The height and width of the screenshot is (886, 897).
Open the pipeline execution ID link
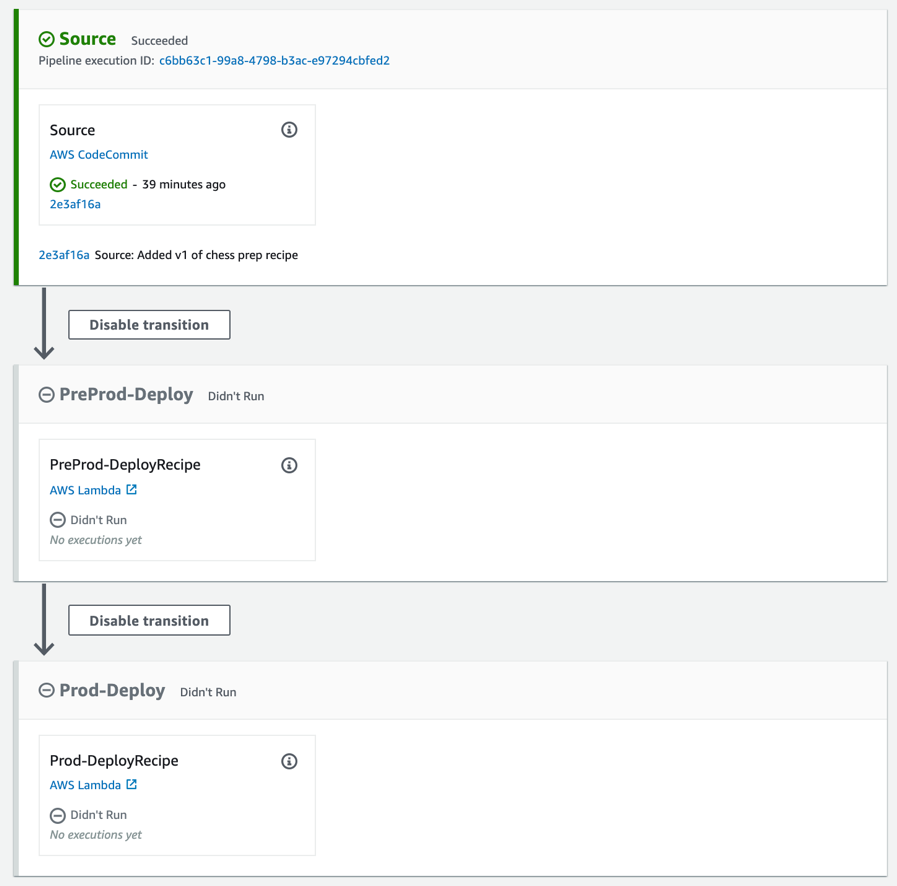[x=275, y=61]
